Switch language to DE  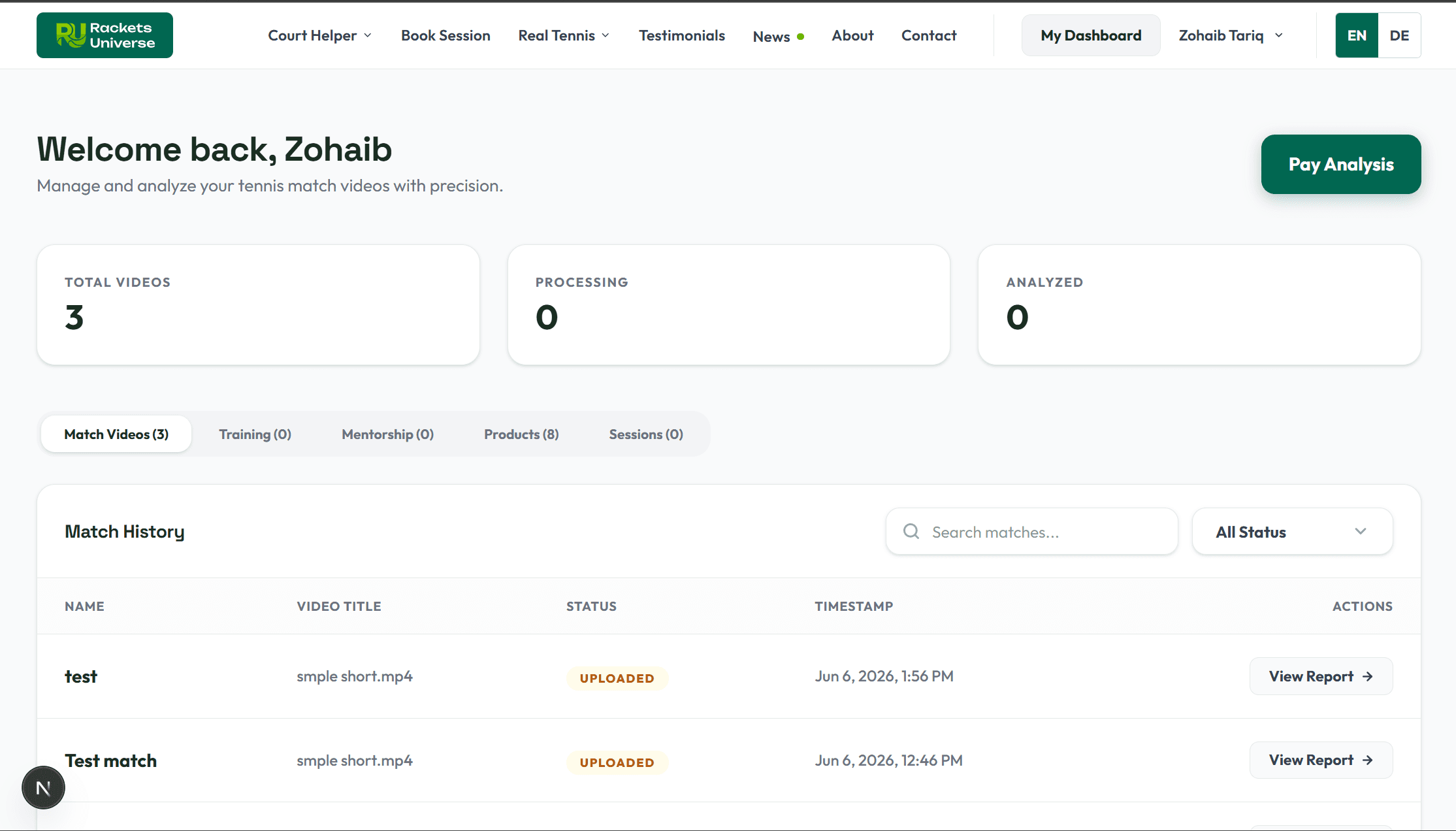(1399, 35)
